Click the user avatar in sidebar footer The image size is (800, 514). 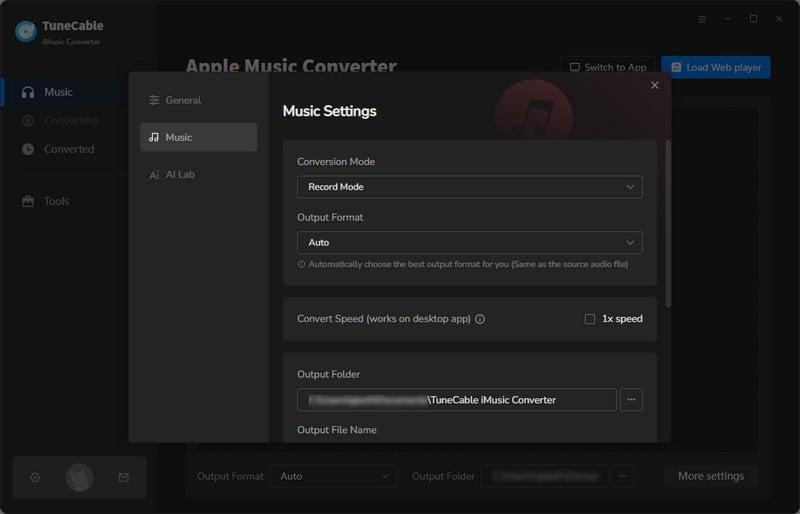point(79,478)
